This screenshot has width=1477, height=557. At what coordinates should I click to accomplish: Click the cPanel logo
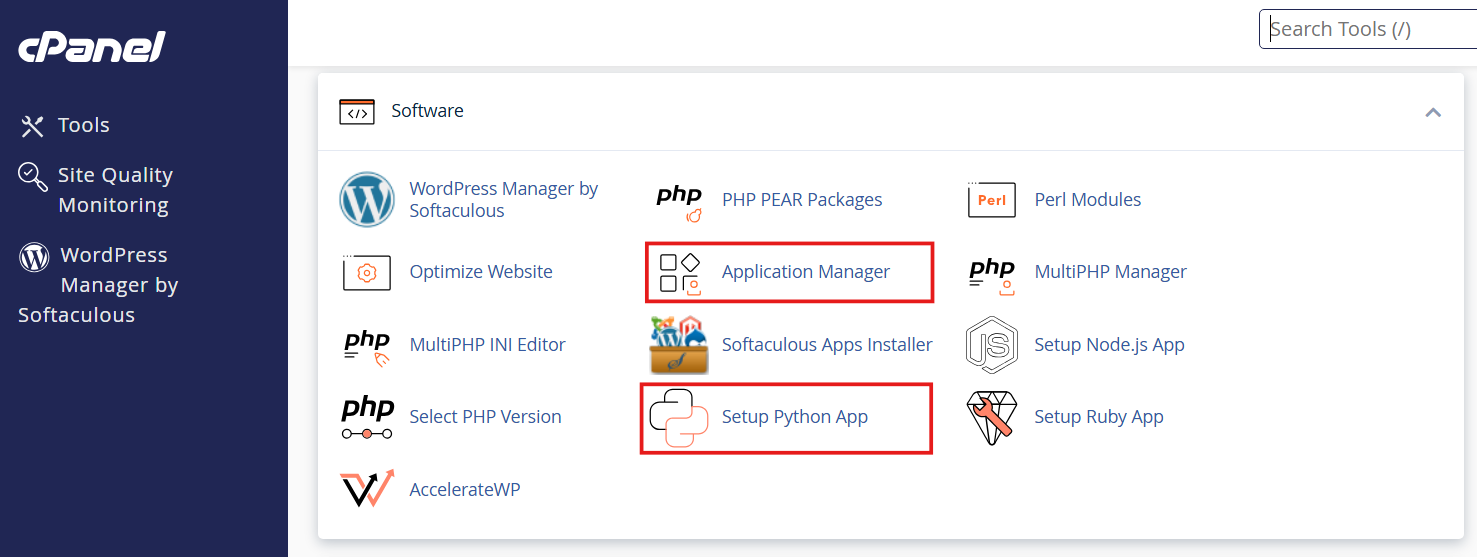click(91, 47)
